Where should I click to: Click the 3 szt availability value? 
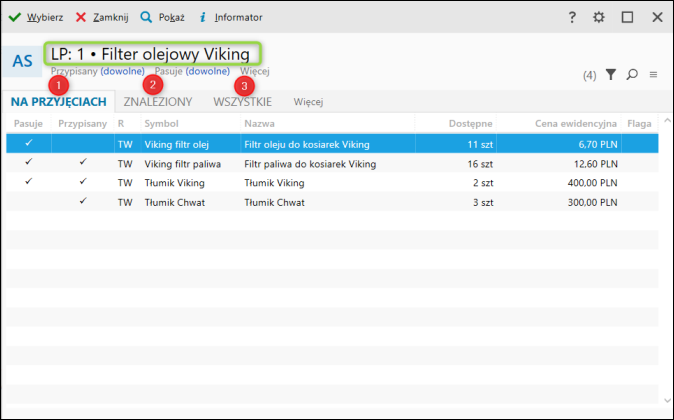[483, 202]
